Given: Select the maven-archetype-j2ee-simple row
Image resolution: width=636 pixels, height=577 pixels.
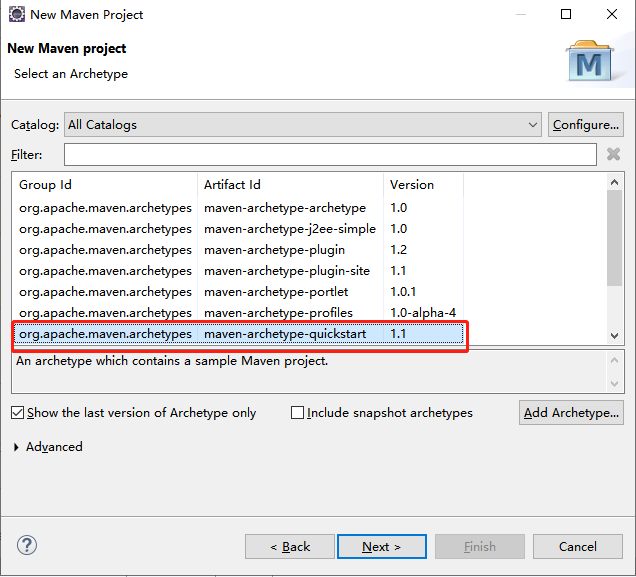Looking at the screenshot, I should point(238,229).
